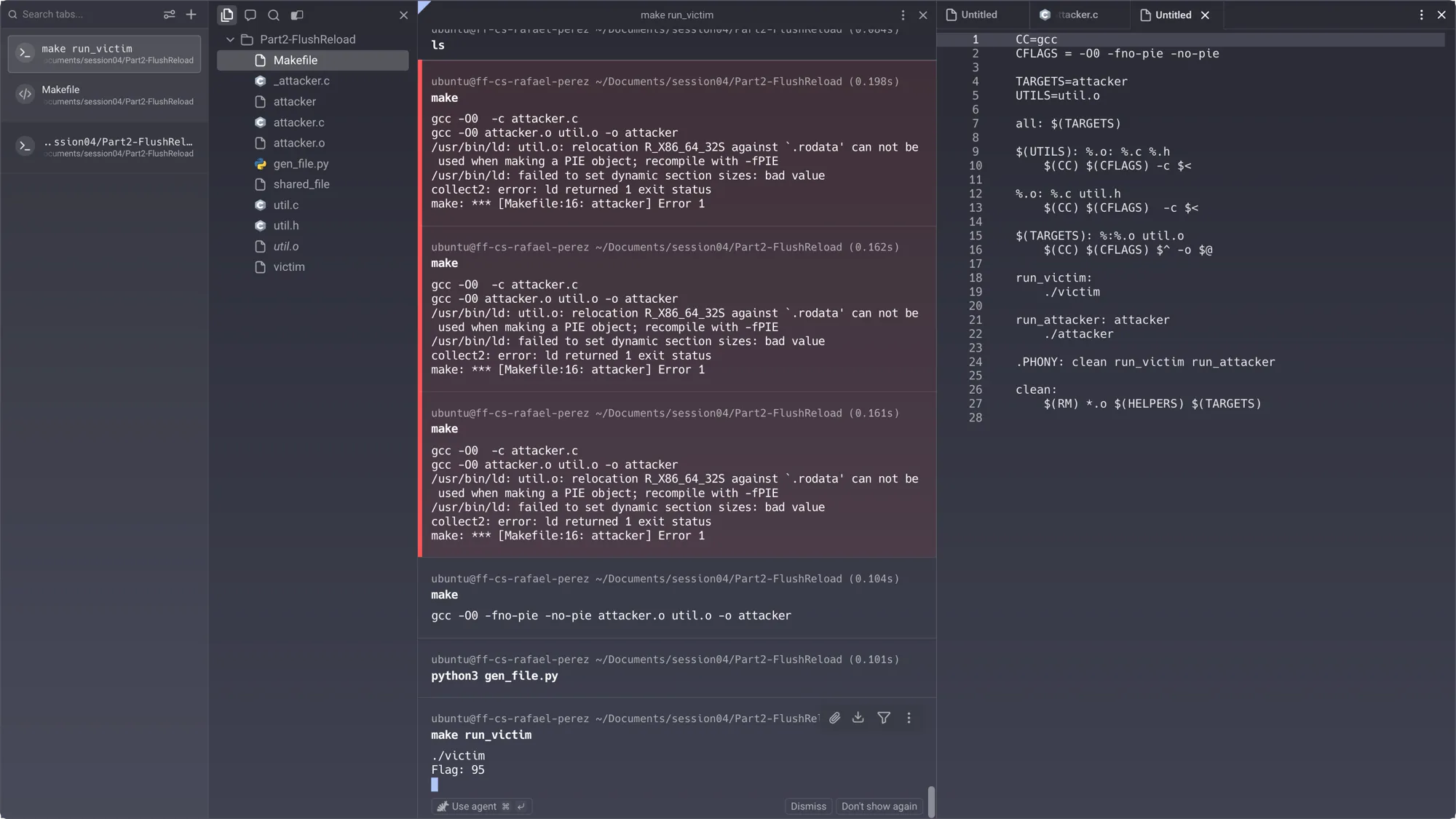Viewport: 1456px width, 819px height.
Task: Open attacker.c in the file tree
Action: coord(313,122)
